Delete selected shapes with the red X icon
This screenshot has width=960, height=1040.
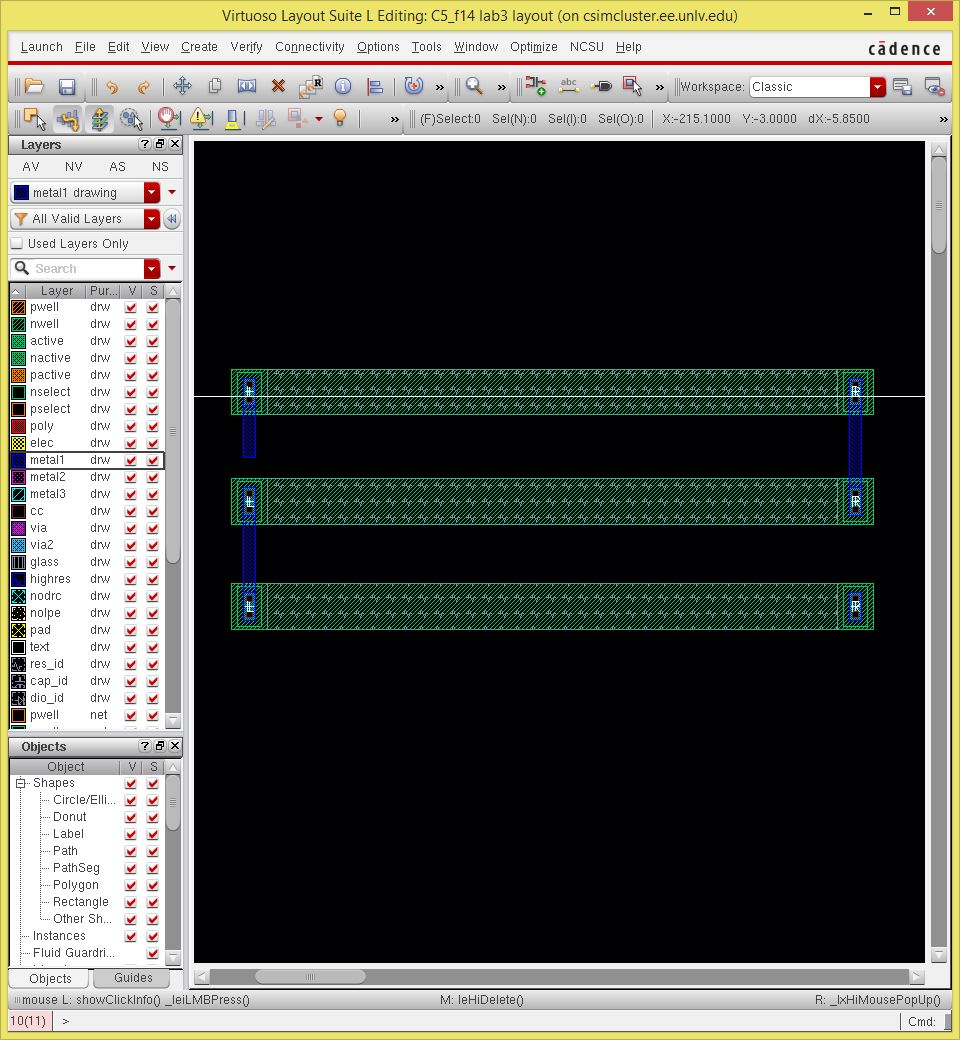277,86
